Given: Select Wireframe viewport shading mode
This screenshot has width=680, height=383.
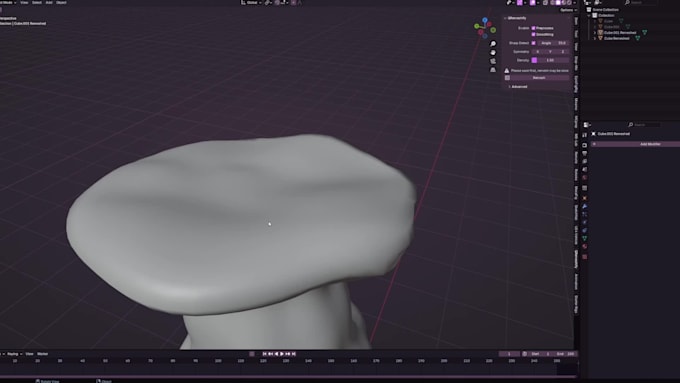Looking at the screenshot, I should (x=552, y=3).
